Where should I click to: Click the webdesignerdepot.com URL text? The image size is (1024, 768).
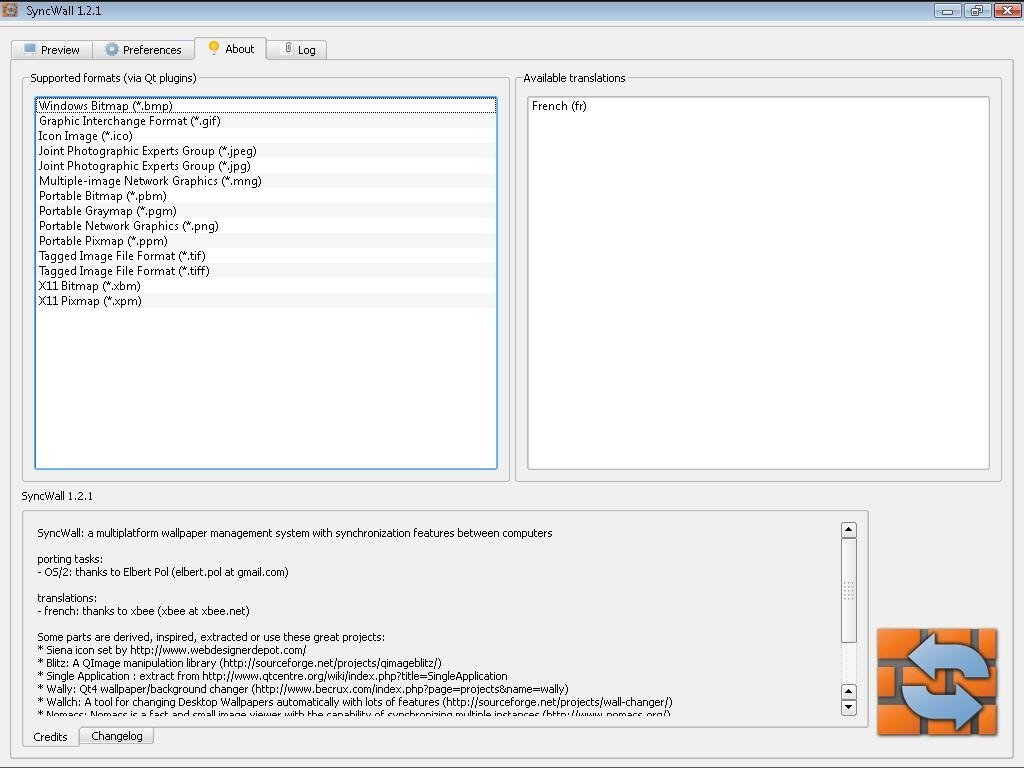[218, 650]
